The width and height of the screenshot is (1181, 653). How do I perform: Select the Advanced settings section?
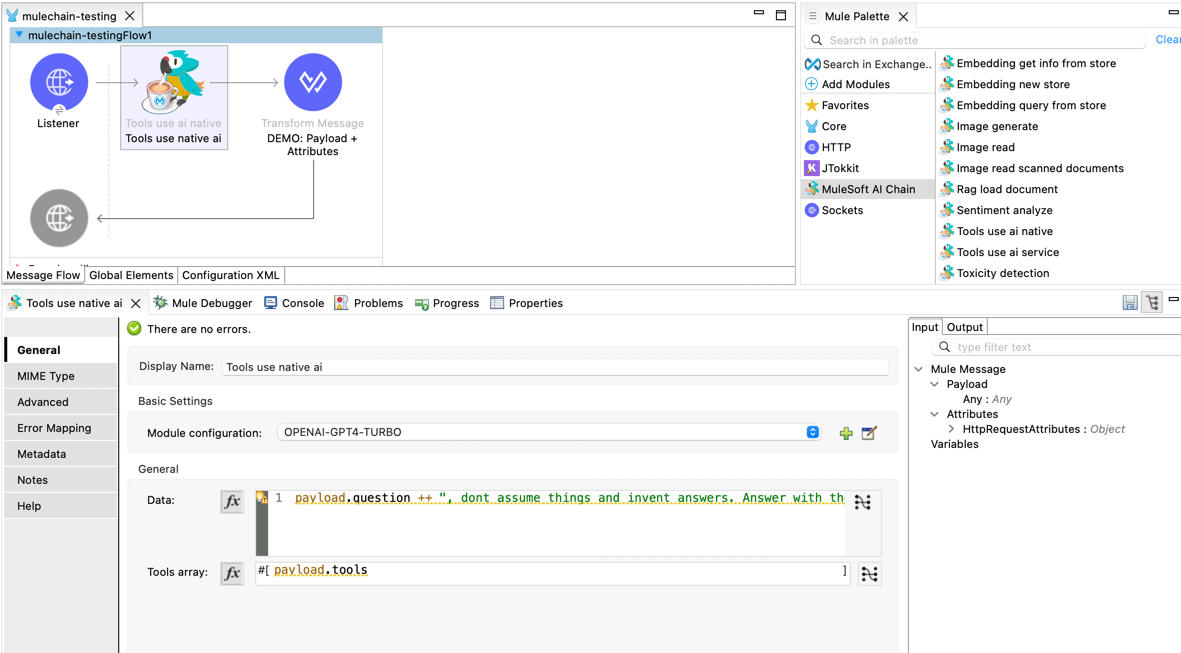(x=61, y=402)
